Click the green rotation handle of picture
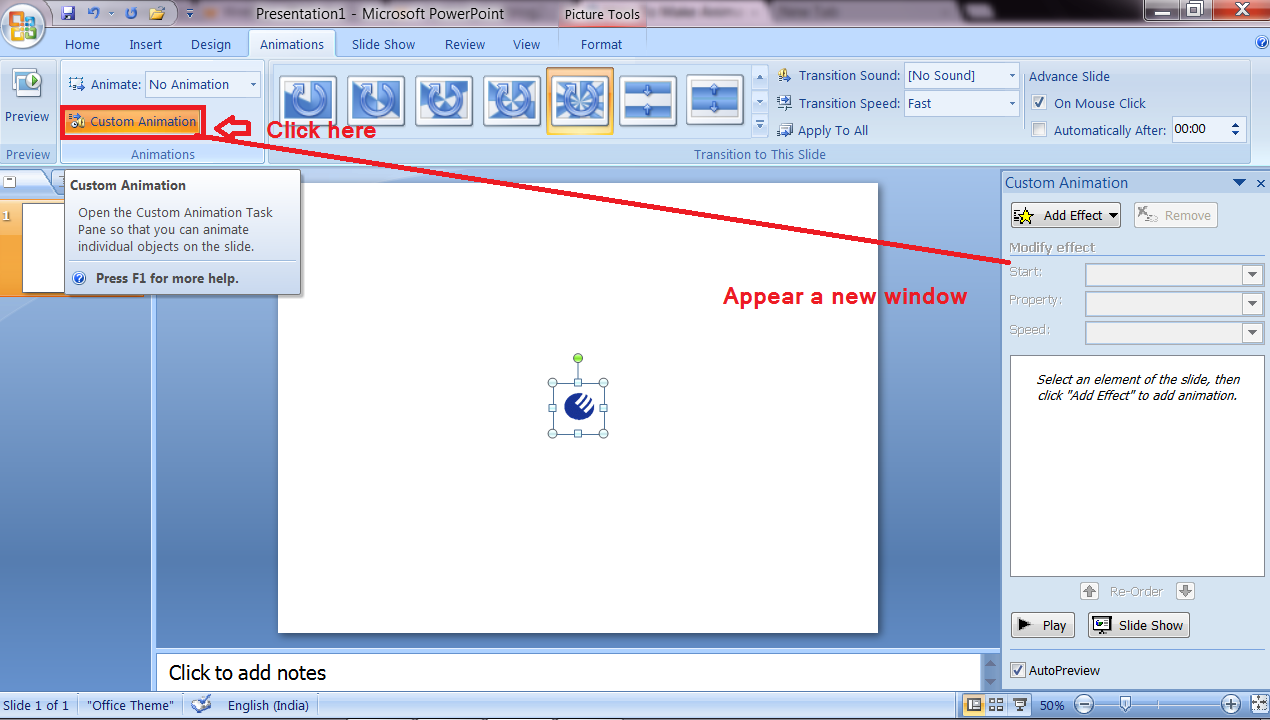The image size is (1270, 720). coord(578,358)
